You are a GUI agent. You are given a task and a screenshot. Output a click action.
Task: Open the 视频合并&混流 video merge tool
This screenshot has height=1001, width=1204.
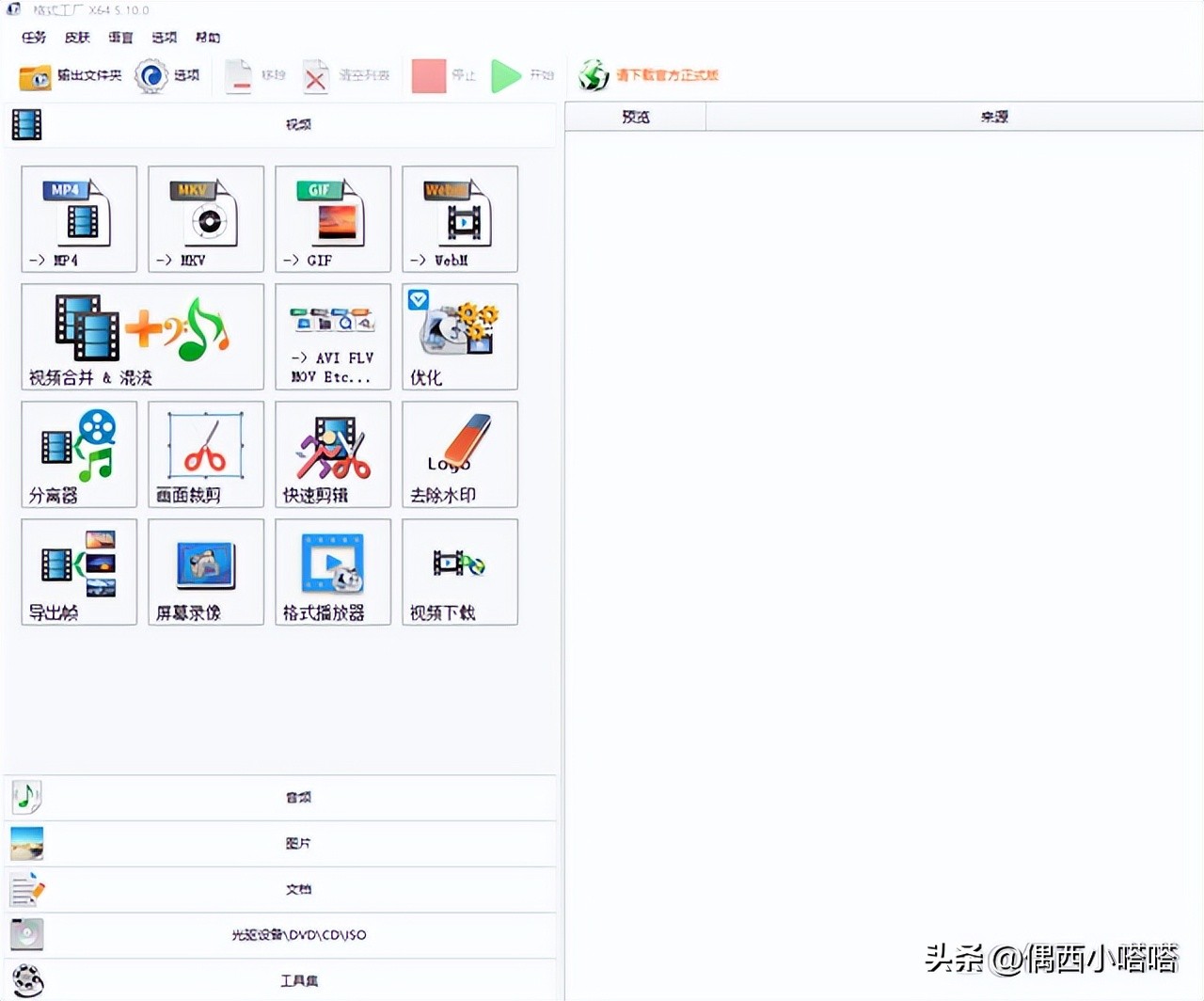(141, 336)
